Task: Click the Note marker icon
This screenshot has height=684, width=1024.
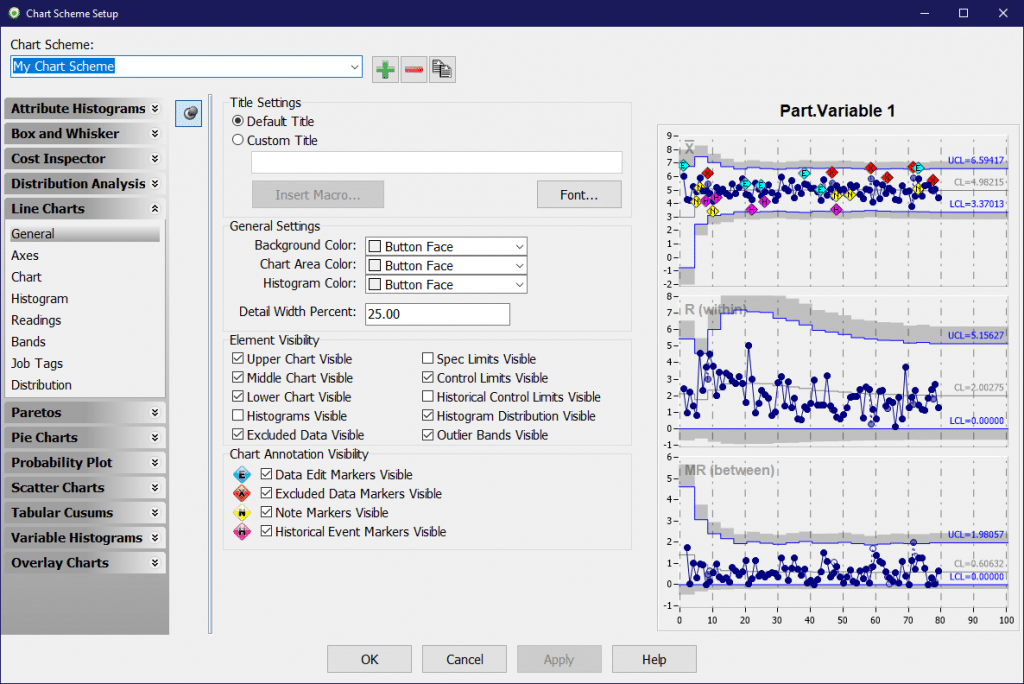Action: point(241,513)
